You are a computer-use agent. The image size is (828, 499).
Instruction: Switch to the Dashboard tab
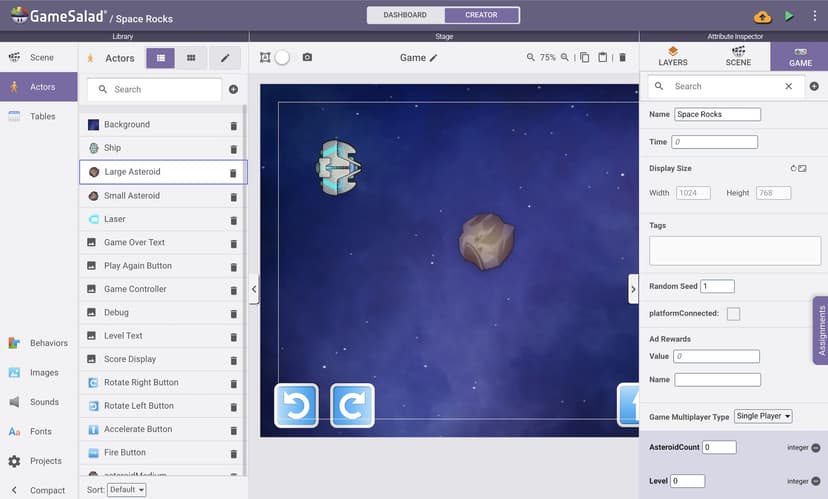tap(405, 15)
